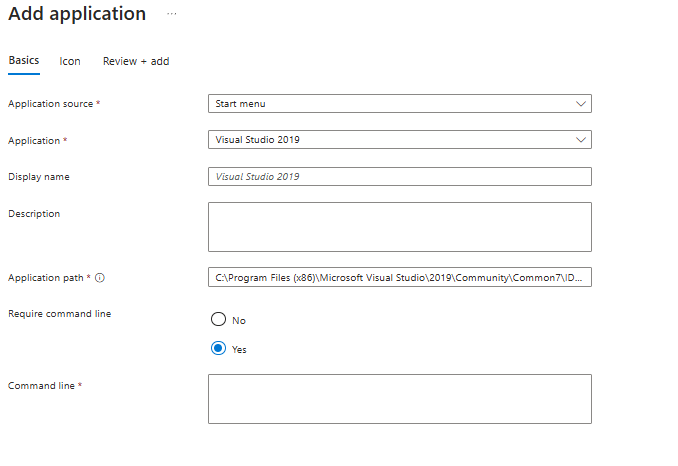Click the Application path field
This screenshot has width=678, height=466.
tap(400, 277)
